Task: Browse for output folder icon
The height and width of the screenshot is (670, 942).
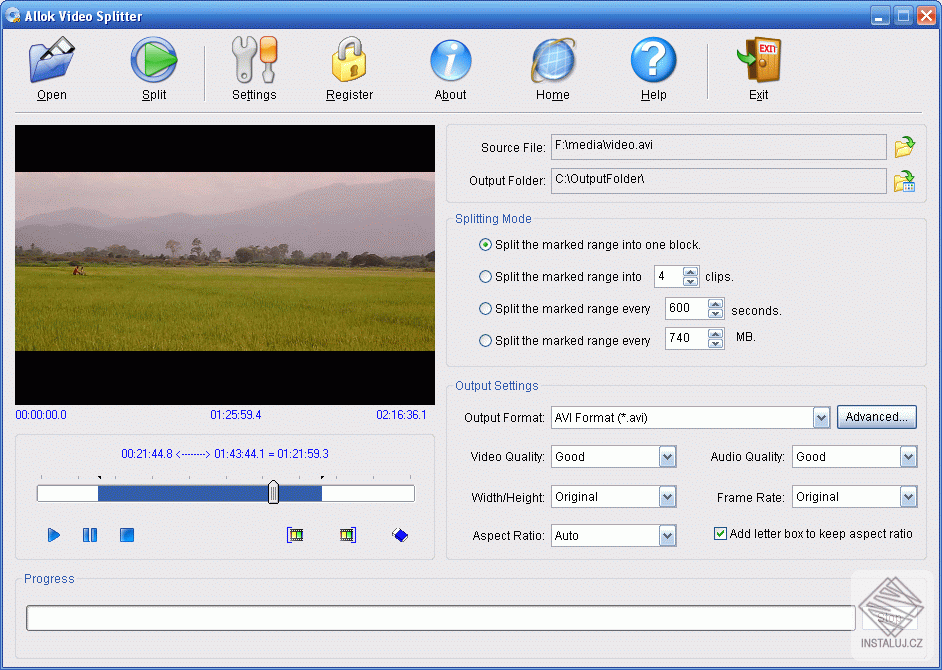Action: coord(904,181)
